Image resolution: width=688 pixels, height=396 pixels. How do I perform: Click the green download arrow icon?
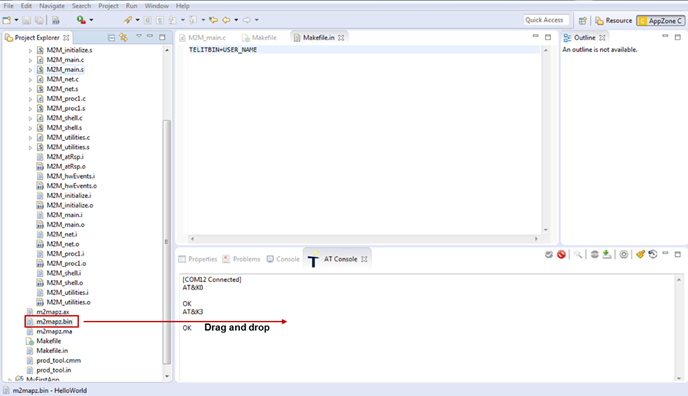click(x=607, y=254)
